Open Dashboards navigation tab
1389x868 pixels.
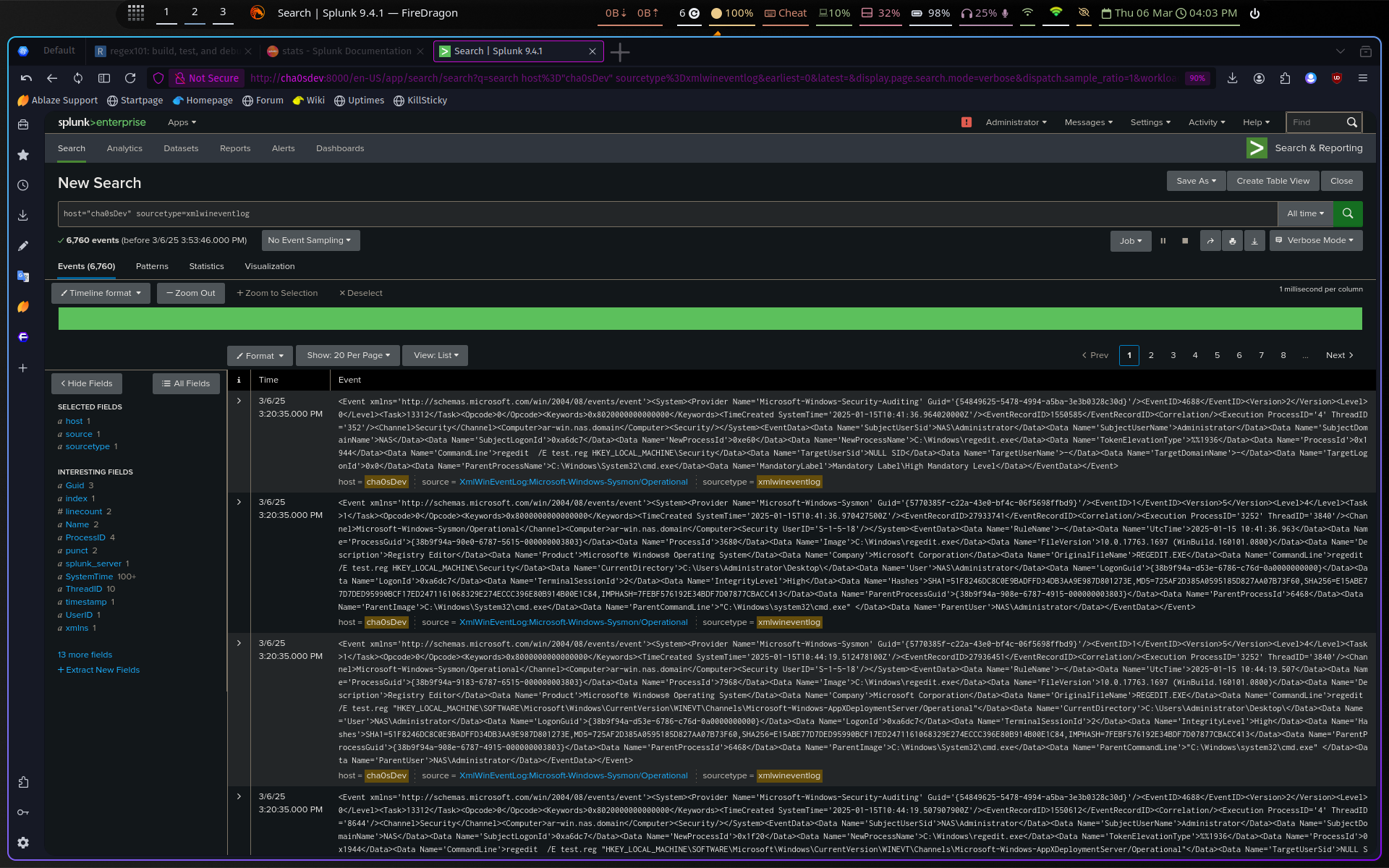[340, 148]
